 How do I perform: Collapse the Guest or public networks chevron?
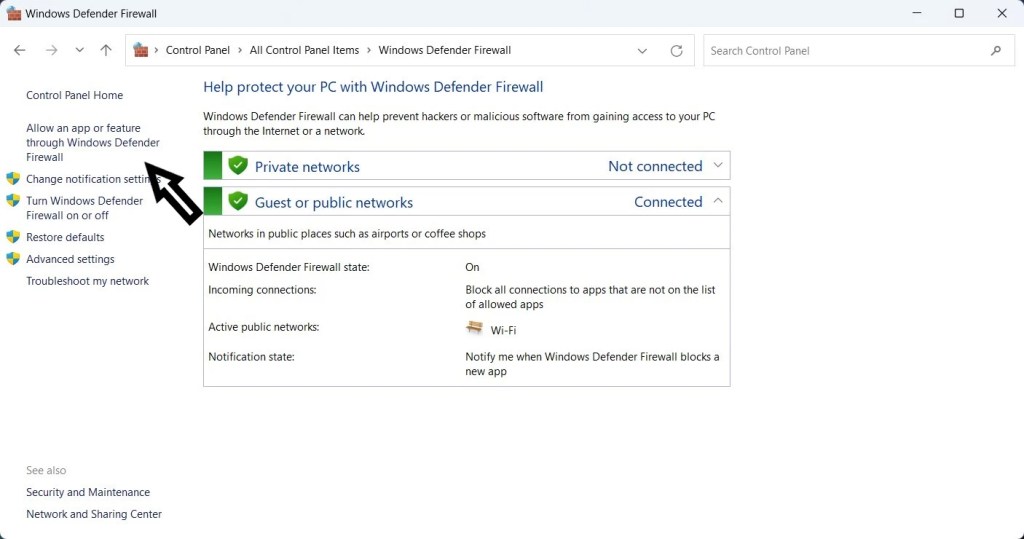718,201
